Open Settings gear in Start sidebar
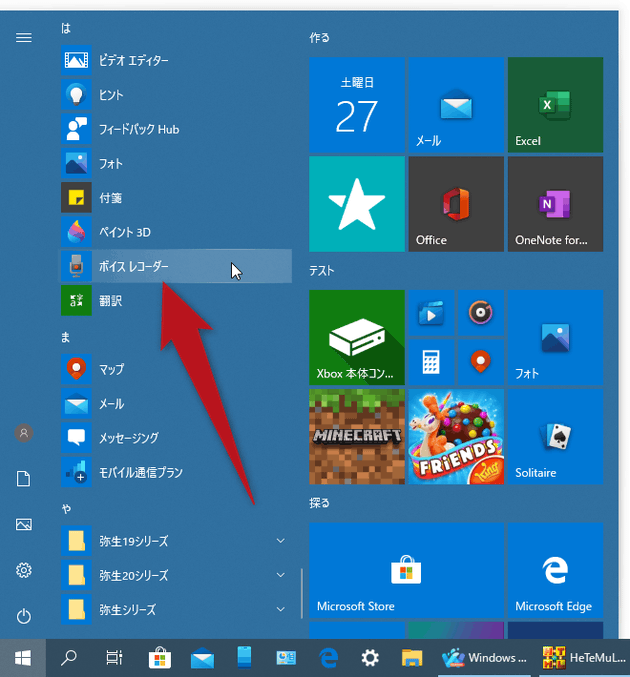This screenshot has width=630, height=677. (24, 570)
